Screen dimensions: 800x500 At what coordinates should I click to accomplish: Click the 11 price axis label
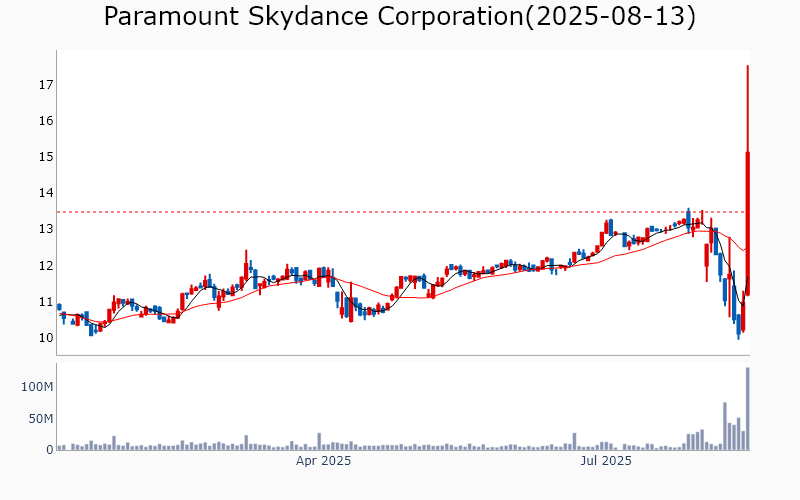(x=44, y=302)
